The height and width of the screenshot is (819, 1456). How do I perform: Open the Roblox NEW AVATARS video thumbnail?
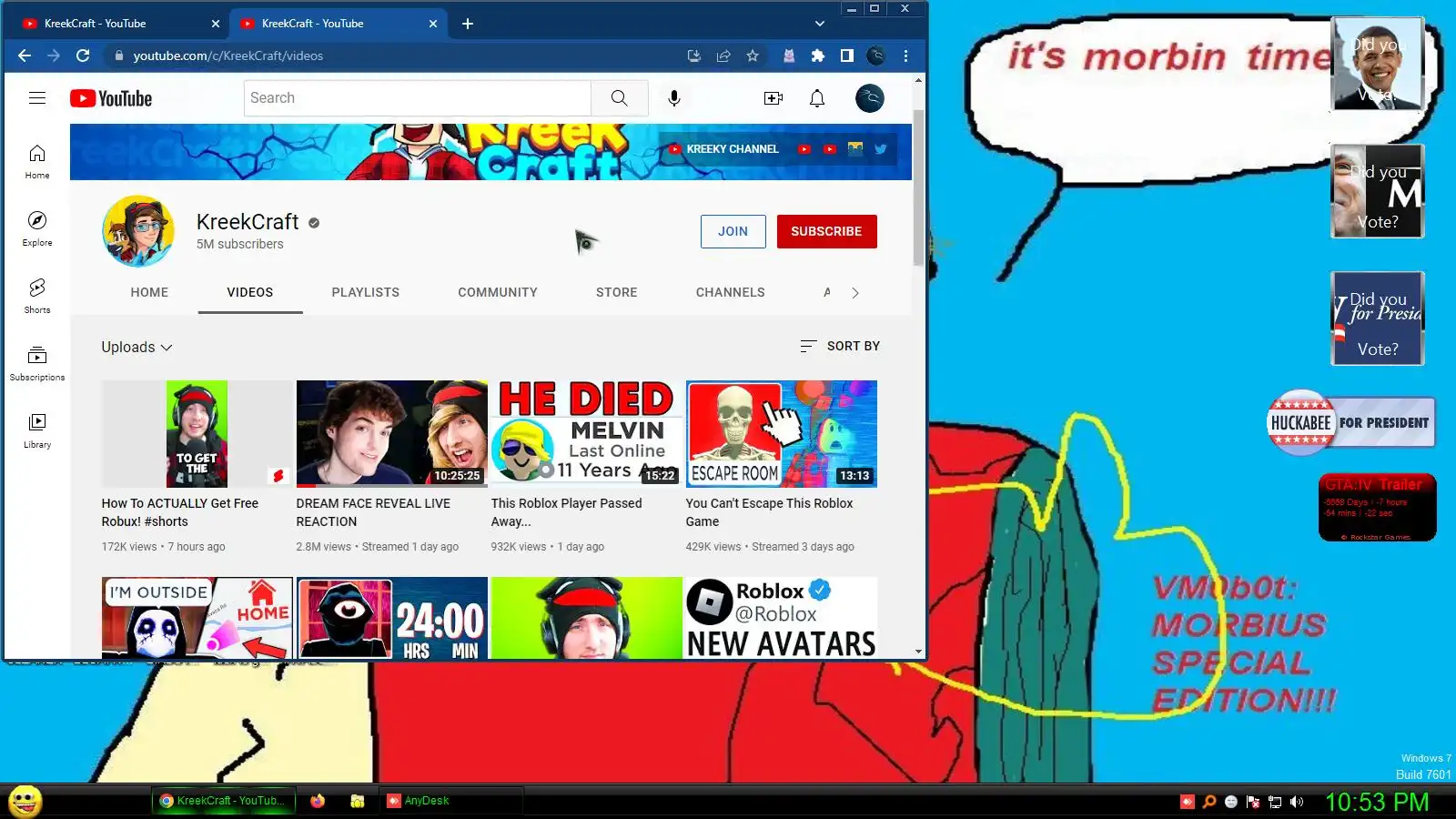coord(782,618)
